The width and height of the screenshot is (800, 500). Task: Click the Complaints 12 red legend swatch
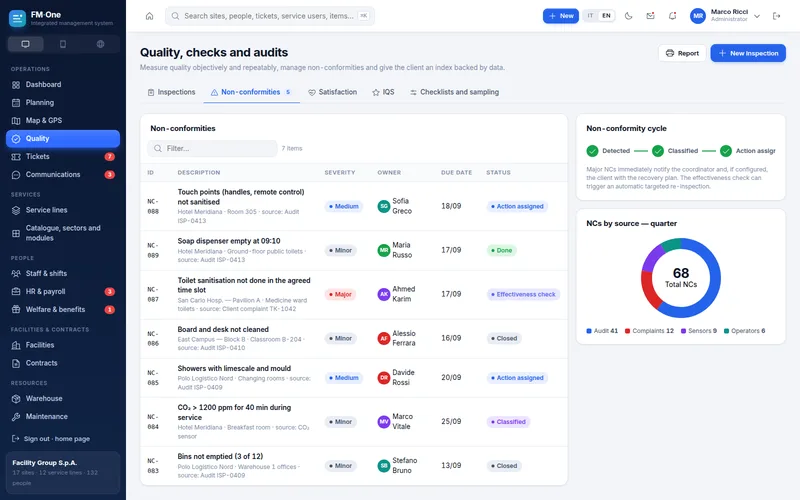tap(628, 331)
